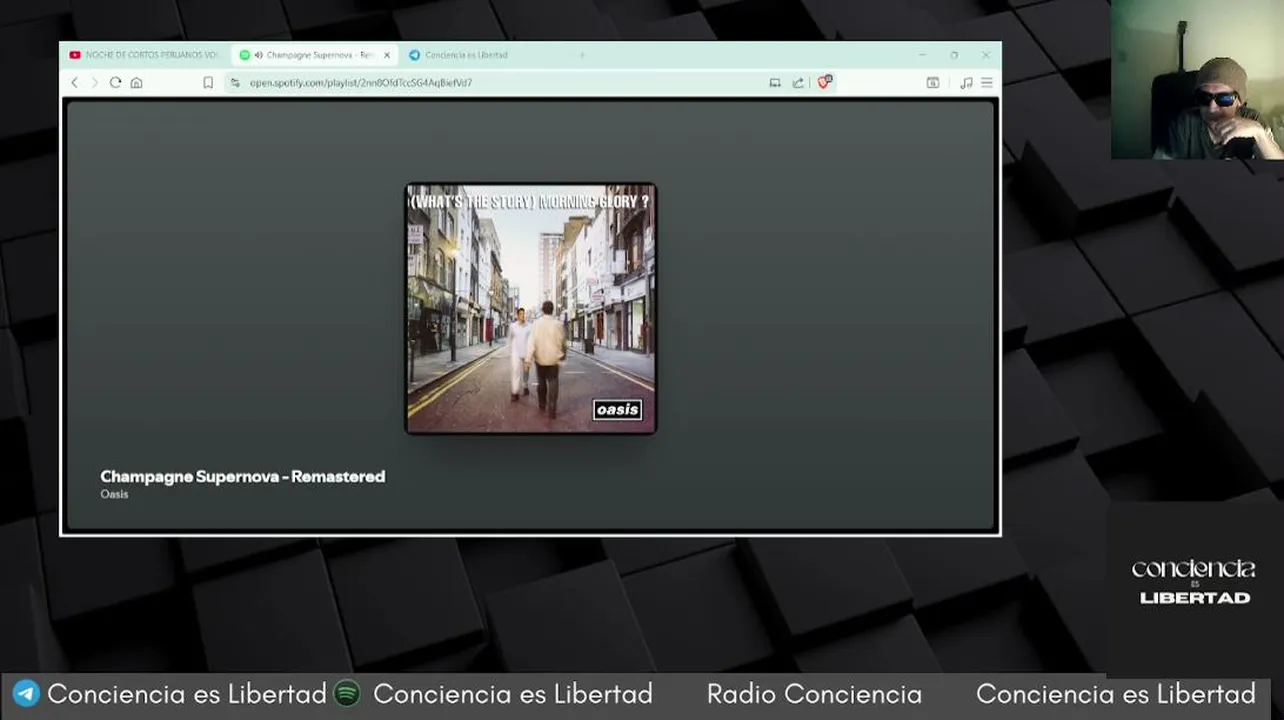Click the Telegram icon in the bottom ticker
The width and height of the screenshot is (1284, 720).
point(26,693)
